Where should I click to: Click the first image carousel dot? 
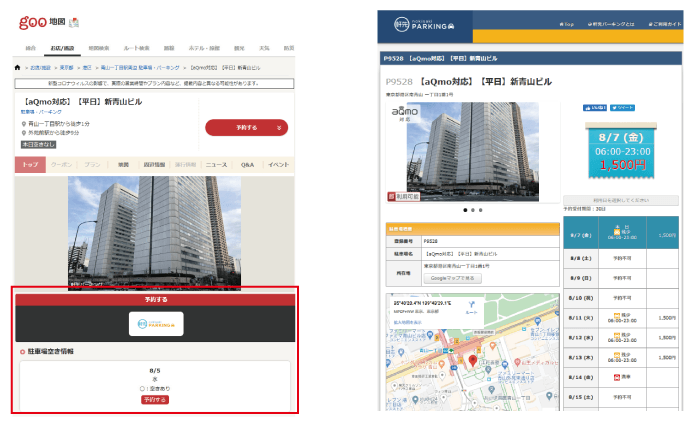pyautogui.click(x=465, y=210)
